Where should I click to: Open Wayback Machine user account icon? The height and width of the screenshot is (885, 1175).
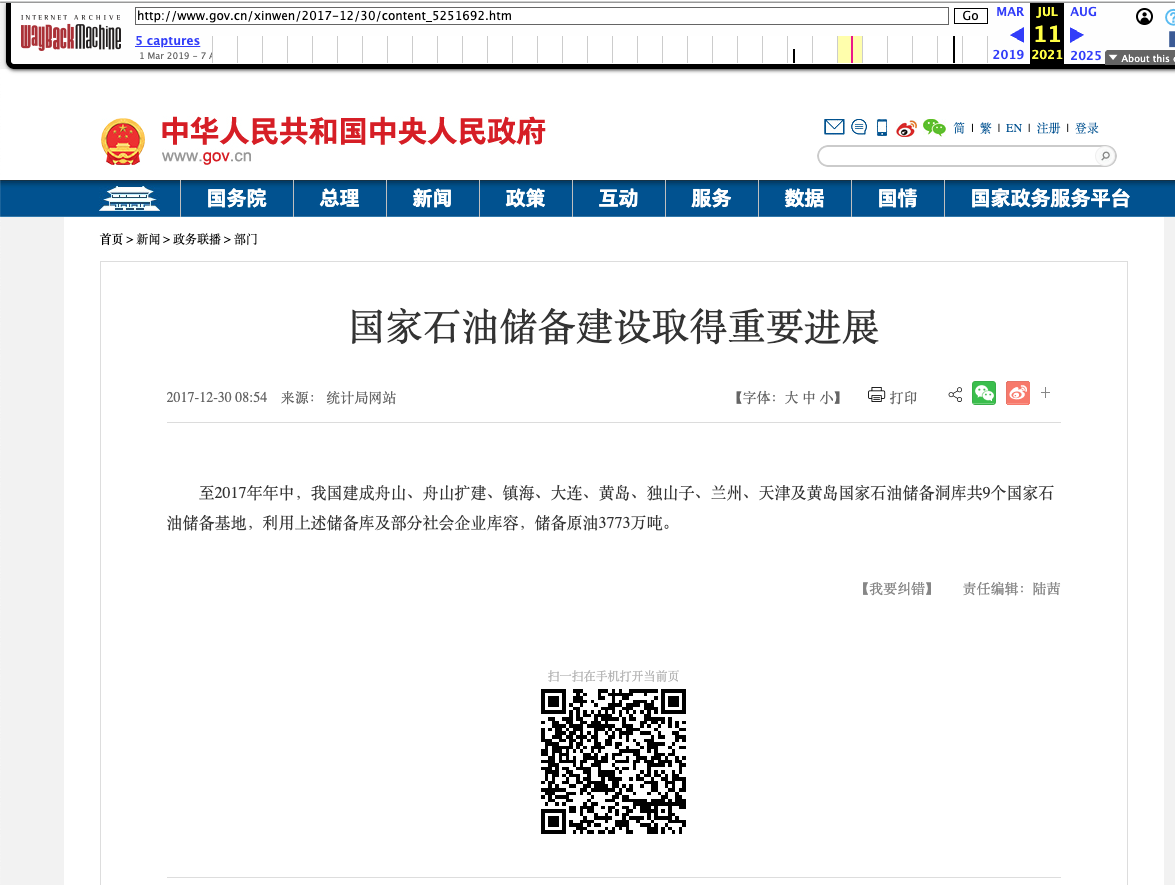(1144, 16)
